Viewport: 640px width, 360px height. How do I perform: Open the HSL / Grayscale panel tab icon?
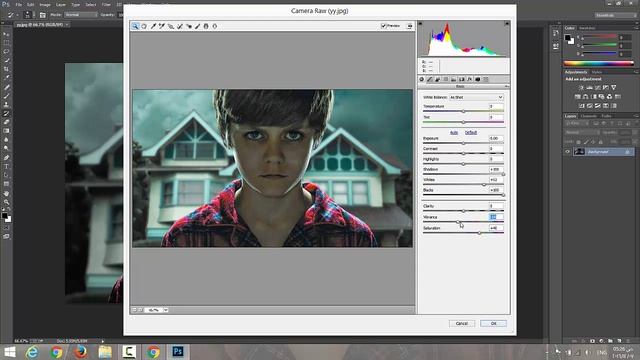click(x=446, y=79)
